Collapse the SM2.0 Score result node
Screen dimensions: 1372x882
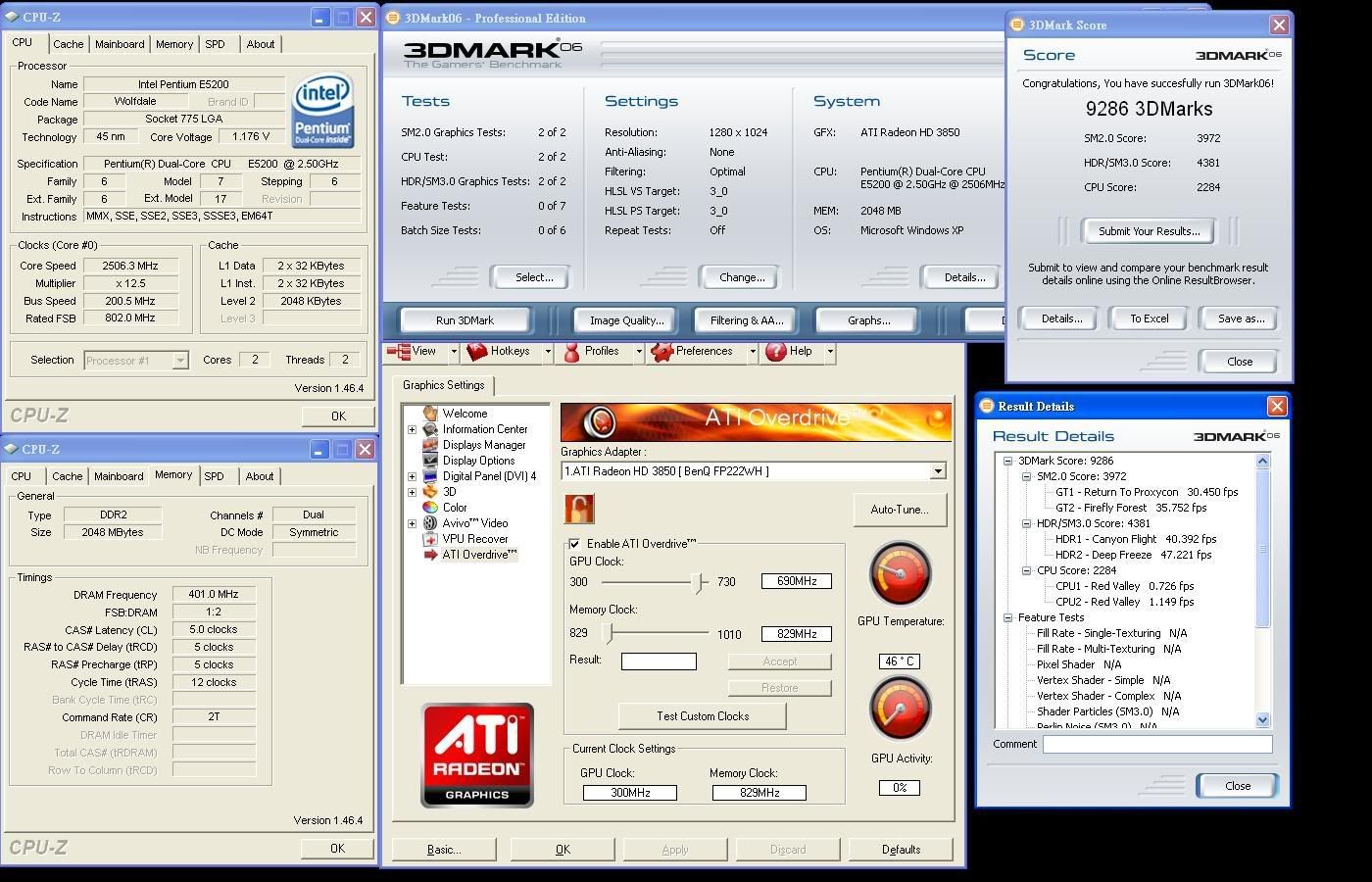(x=1026, y=476)
